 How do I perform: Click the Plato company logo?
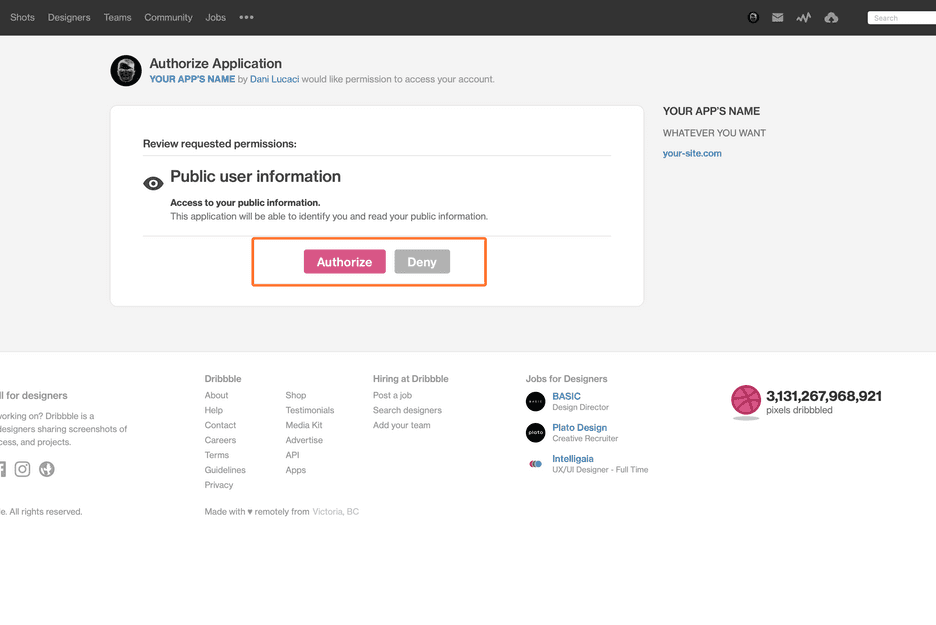pos(535,432)
